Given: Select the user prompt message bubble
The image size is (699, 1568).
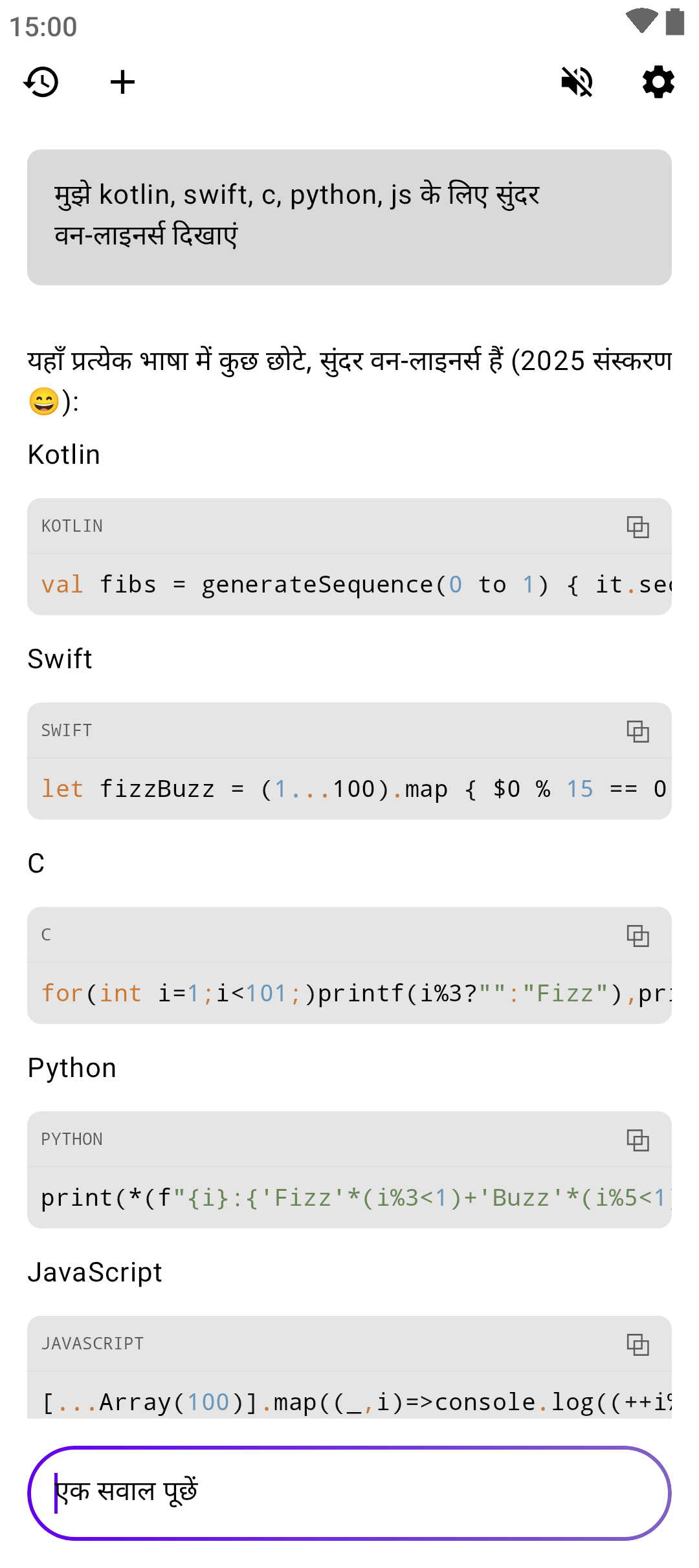Looking at the screenshot, I should pos(349,217).
